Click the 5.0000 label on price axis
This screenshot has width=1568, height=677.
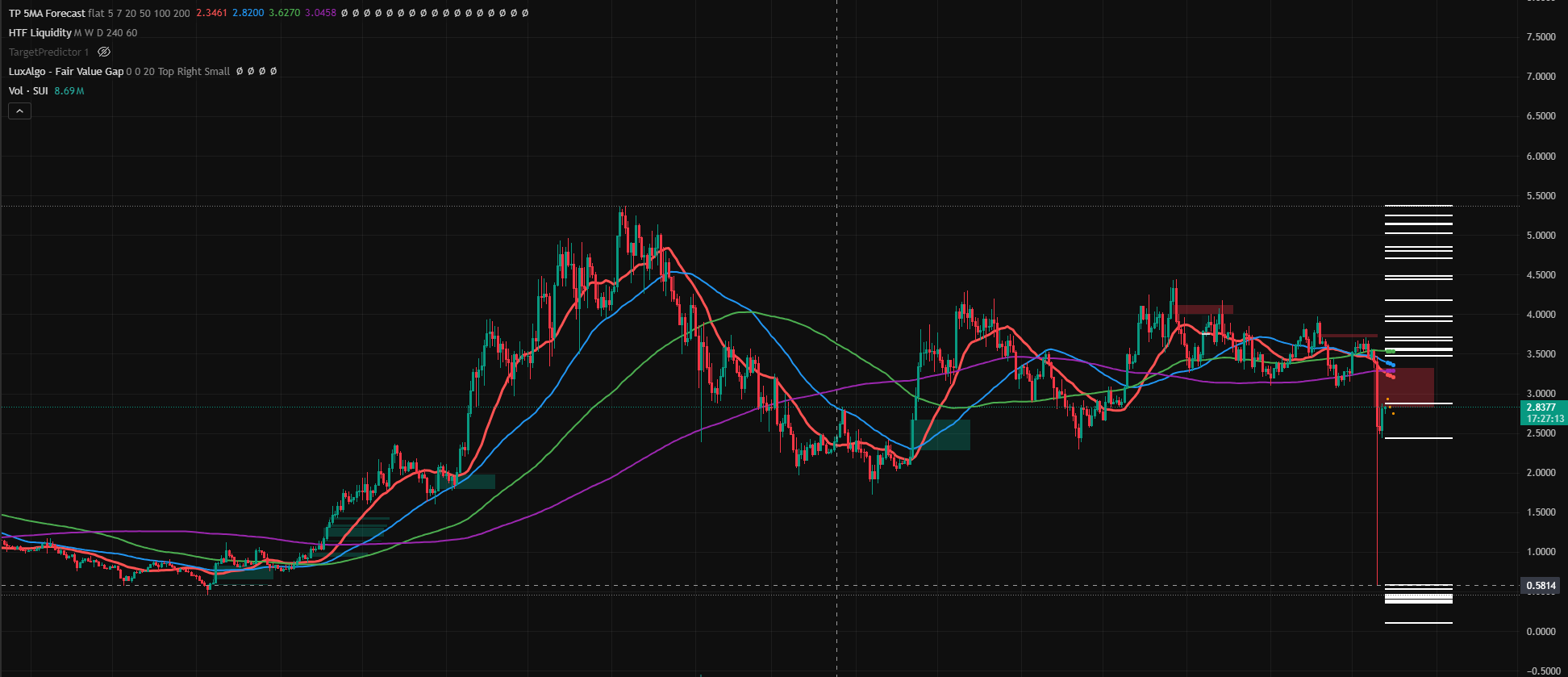coord(1541,236)
